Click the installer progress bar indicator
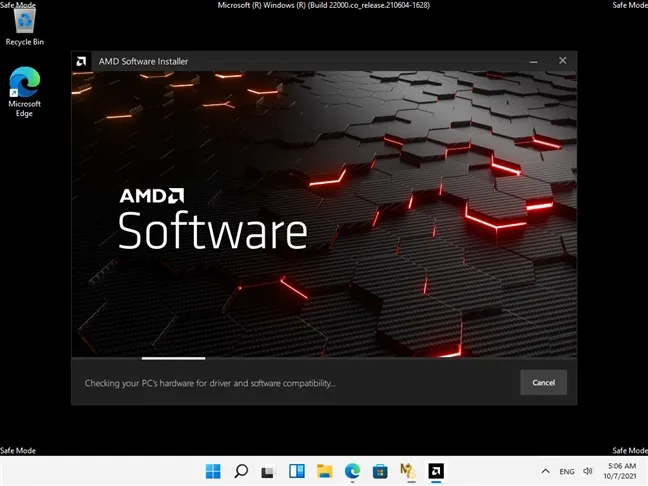Viewport: 648px width, 486px height. pyautogui.click(x=173, y=358)
